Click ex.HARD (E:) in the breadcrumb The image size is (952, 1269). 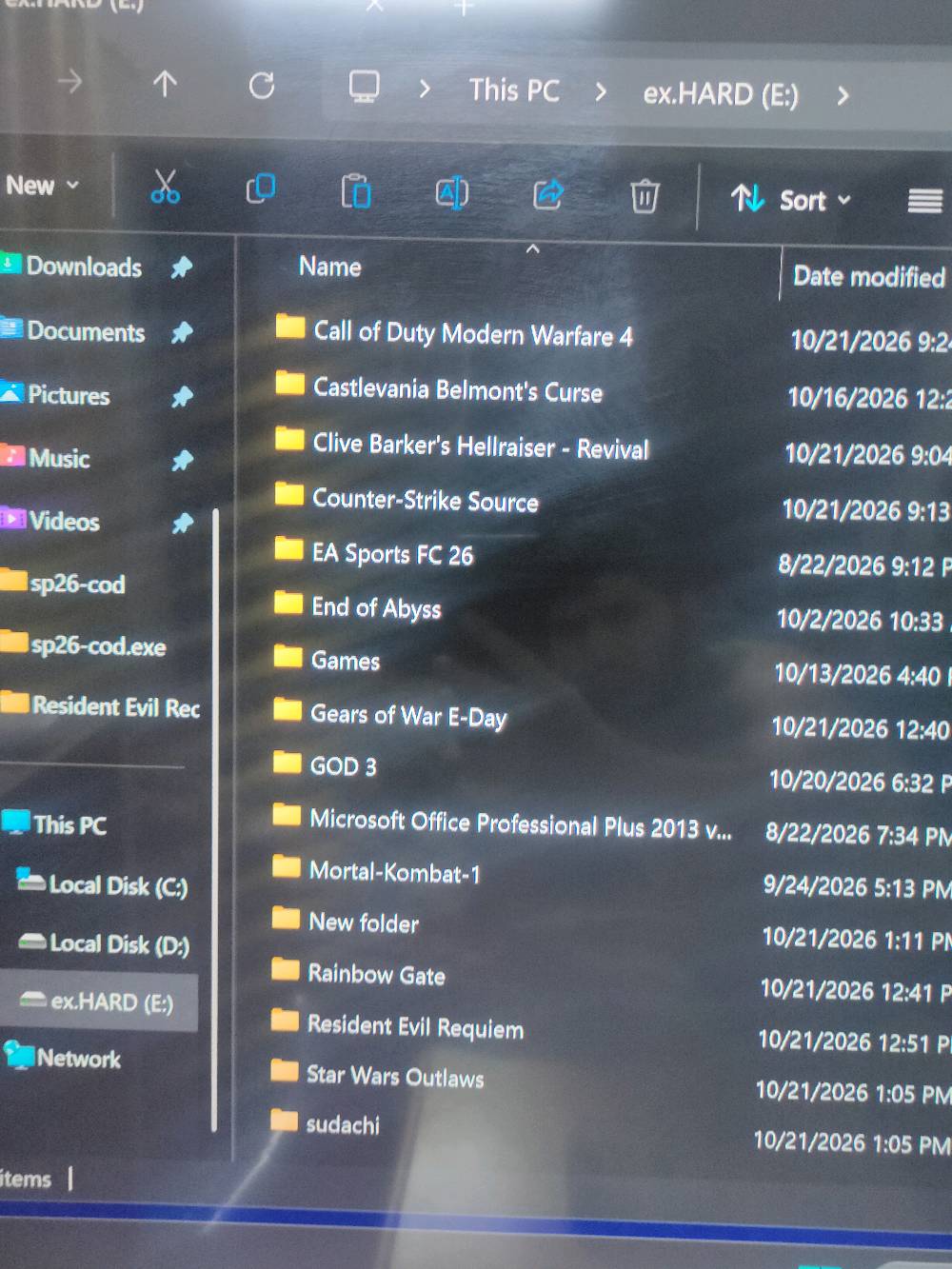click(721, 94)
